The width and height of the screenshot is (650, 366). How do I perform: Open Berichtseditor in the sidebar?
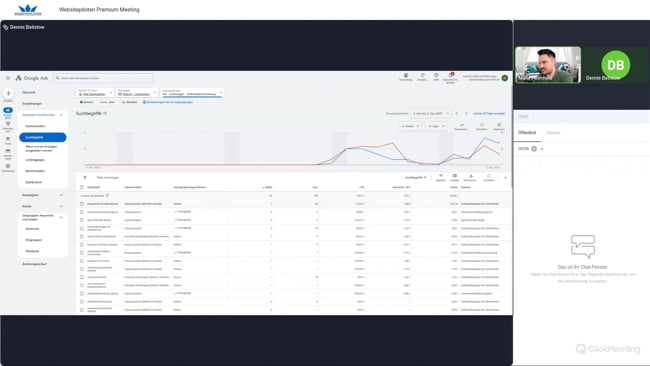point(35,171)
